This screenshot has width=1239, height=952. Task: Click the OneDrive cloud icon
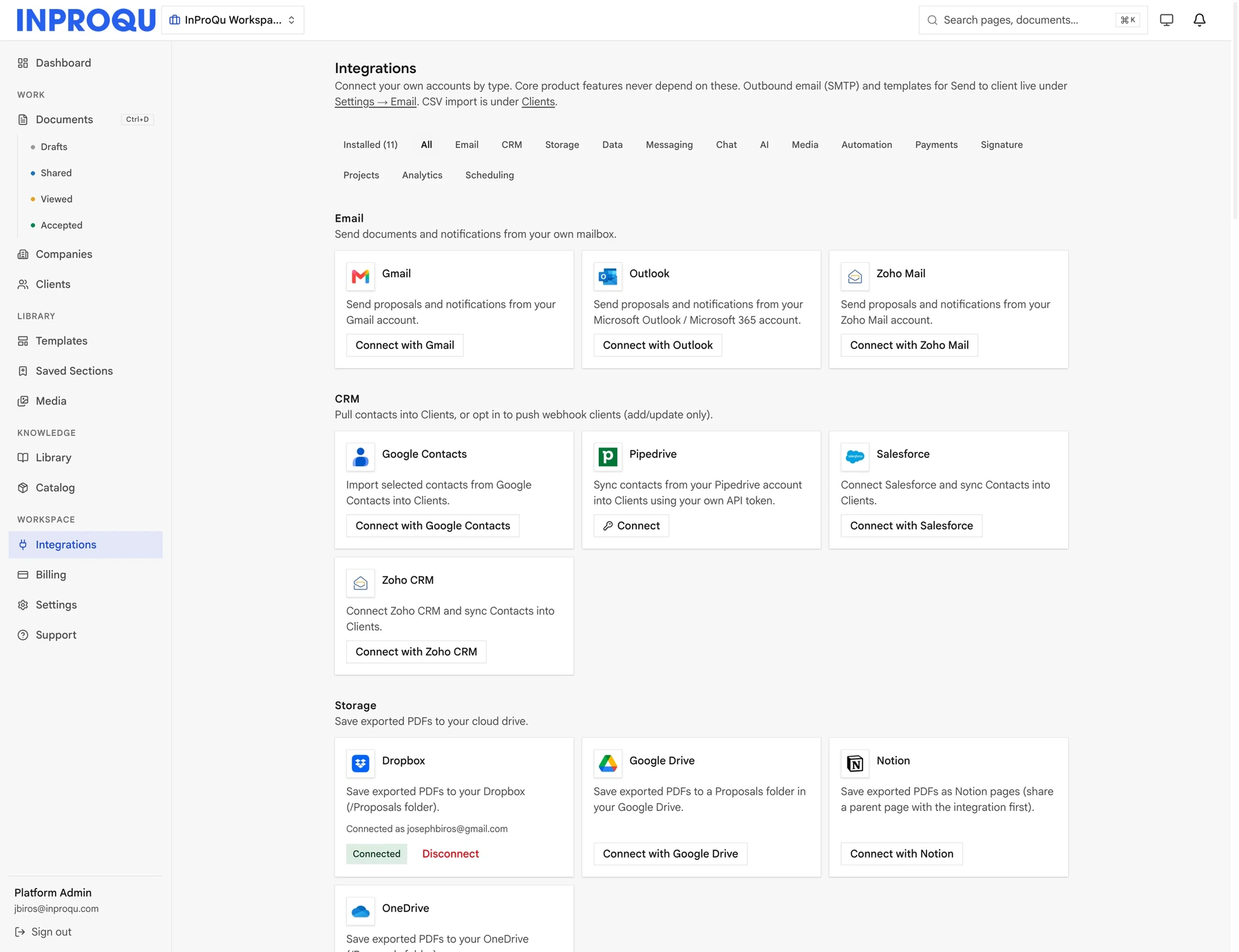pos(361,911)
